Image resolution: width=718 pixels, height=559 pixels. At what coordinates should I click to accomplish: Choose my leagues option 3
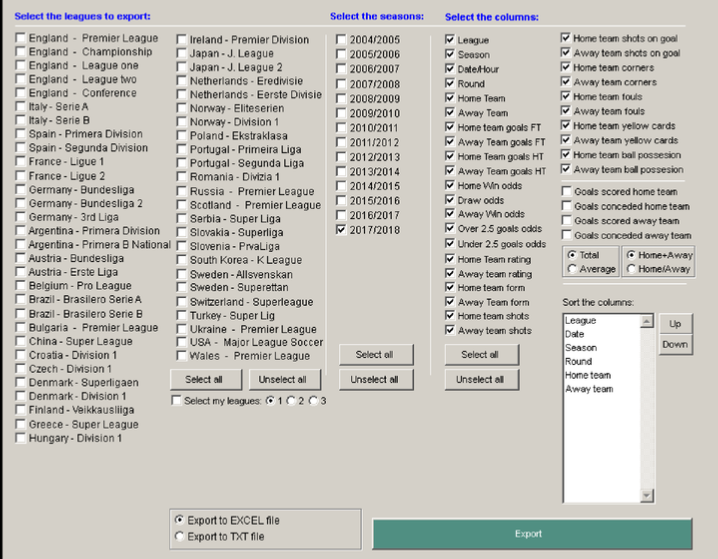[314, 401]
